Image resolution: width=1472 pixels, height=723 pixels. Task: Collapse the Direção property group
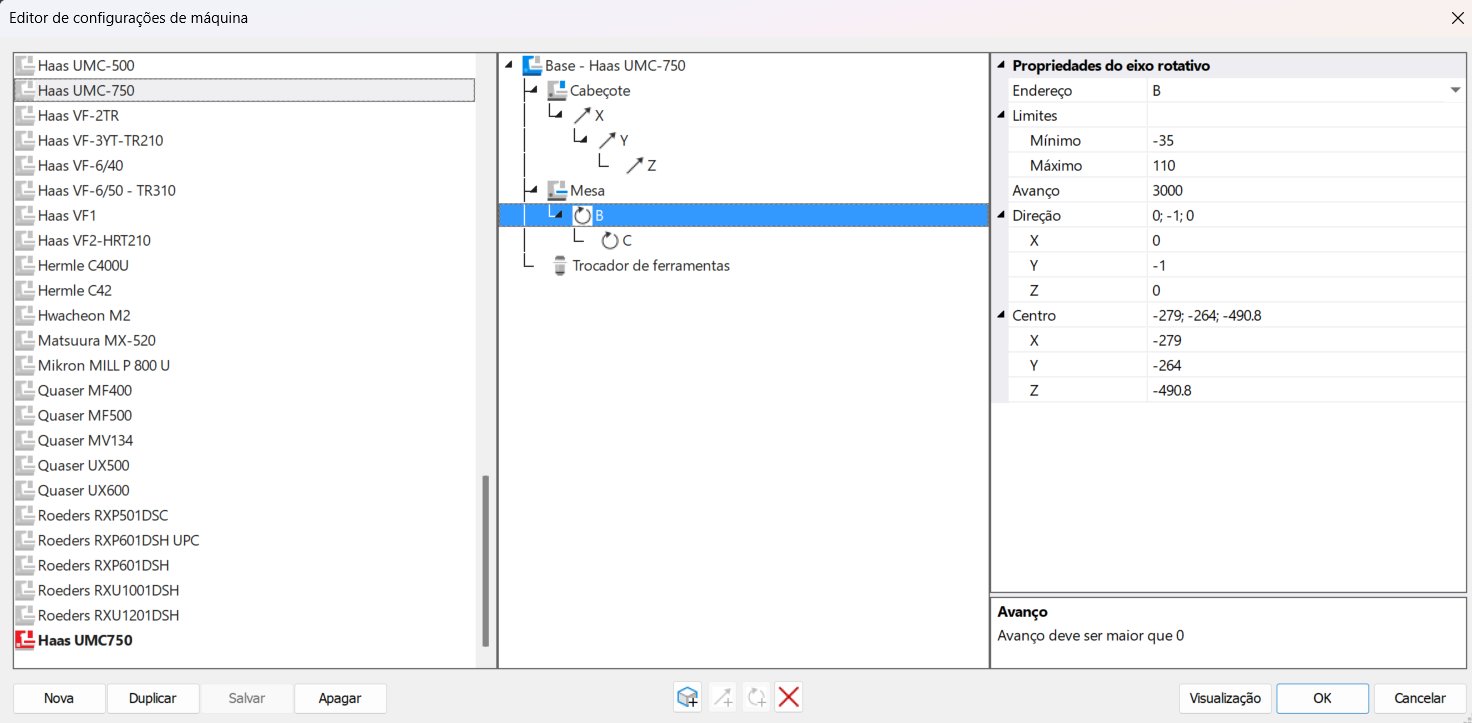click(x=1001, y=215)
